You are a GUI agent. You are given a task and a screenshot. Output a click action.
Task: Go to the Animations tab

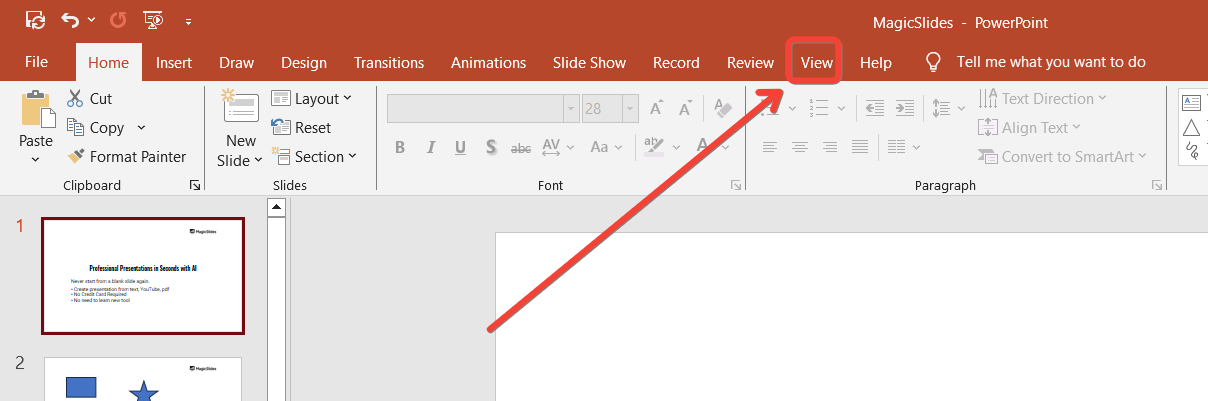tap(488, 62)
